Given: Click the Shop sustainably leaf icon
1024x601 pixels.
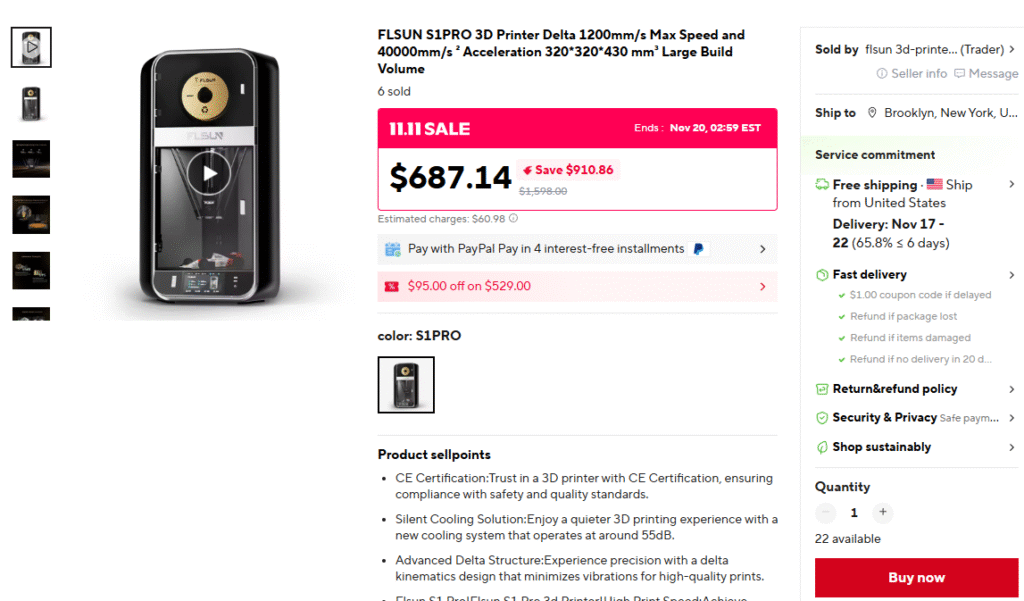Looking at the screenshot, I should click(x=822, y=447).
